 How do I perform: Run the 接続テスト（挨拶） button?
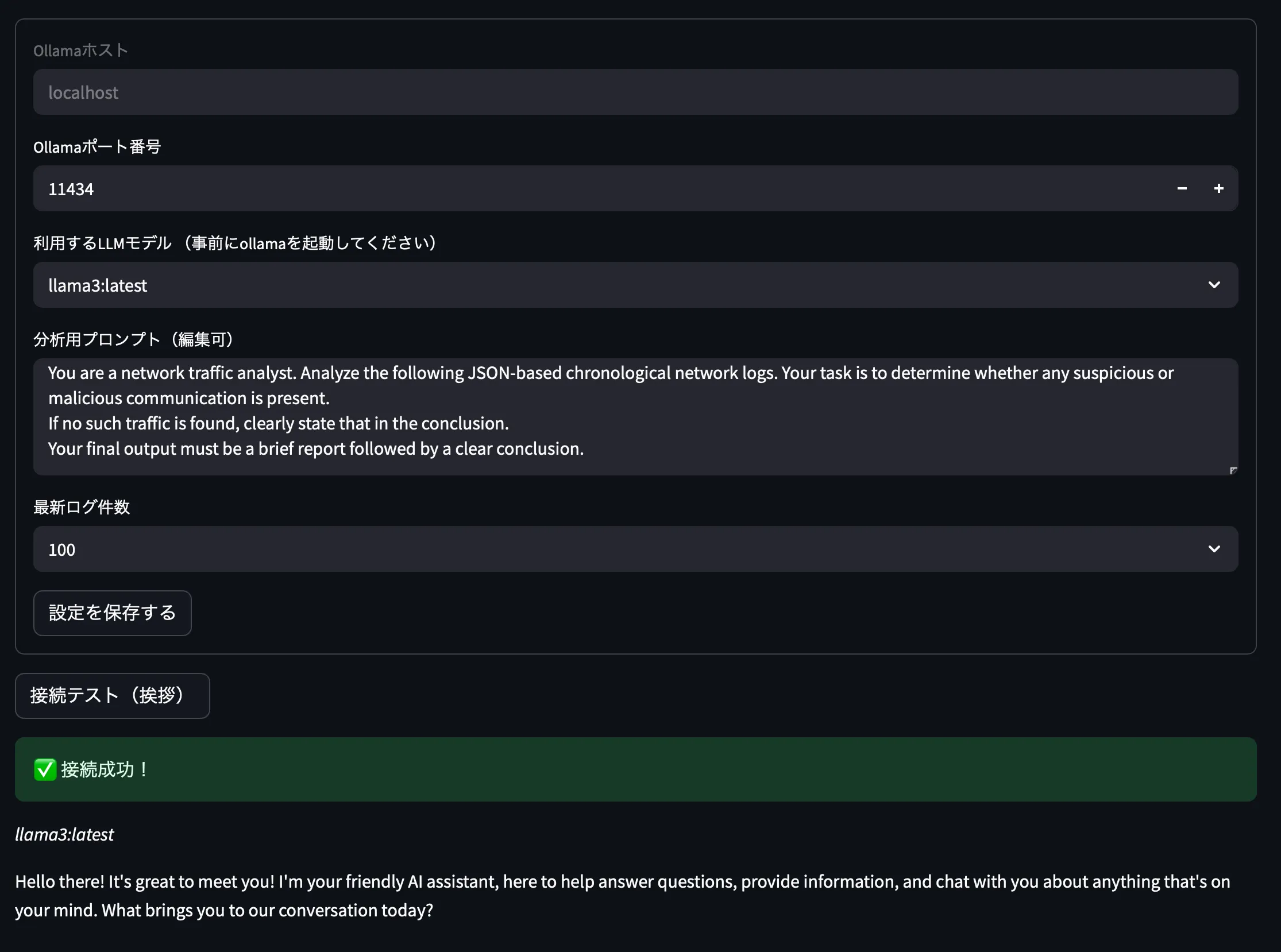113,695
